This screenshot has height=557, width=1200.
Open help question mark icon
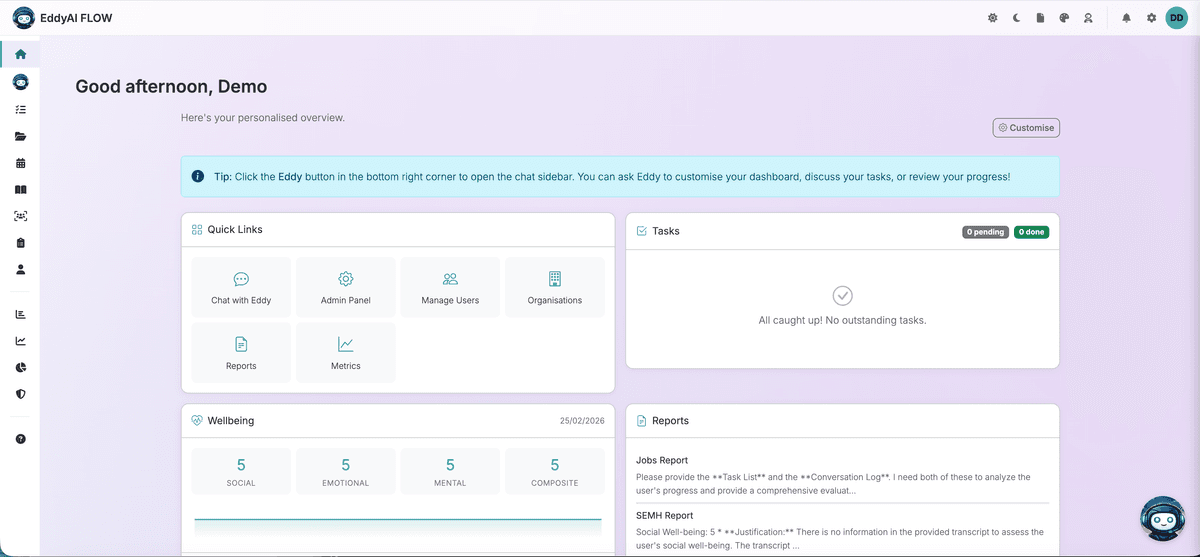click(x=20, y=439)
